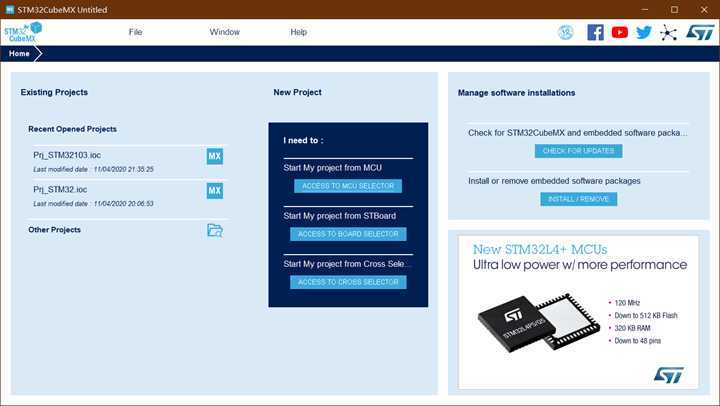Click the Recent Opened Projects heading

point(73,129)
